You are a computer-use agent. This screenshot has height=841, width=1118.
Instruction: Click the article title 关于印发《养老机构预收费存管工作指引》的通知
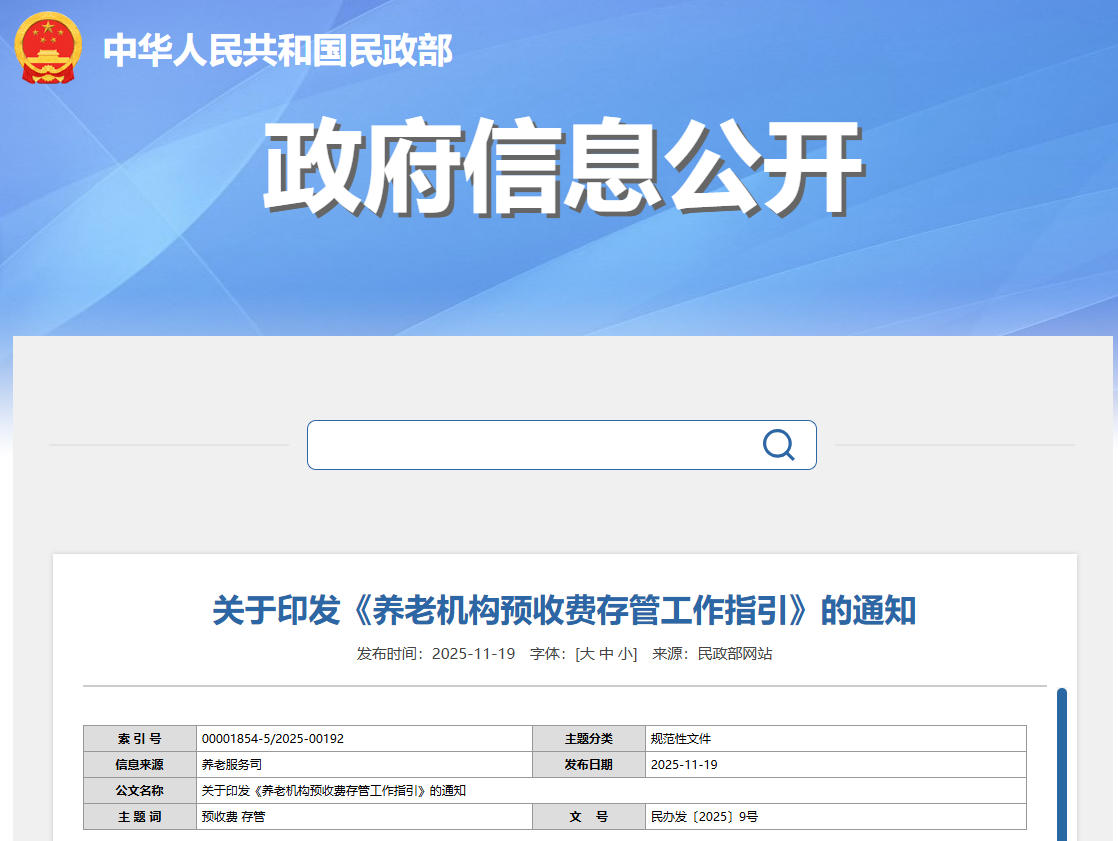564,610
